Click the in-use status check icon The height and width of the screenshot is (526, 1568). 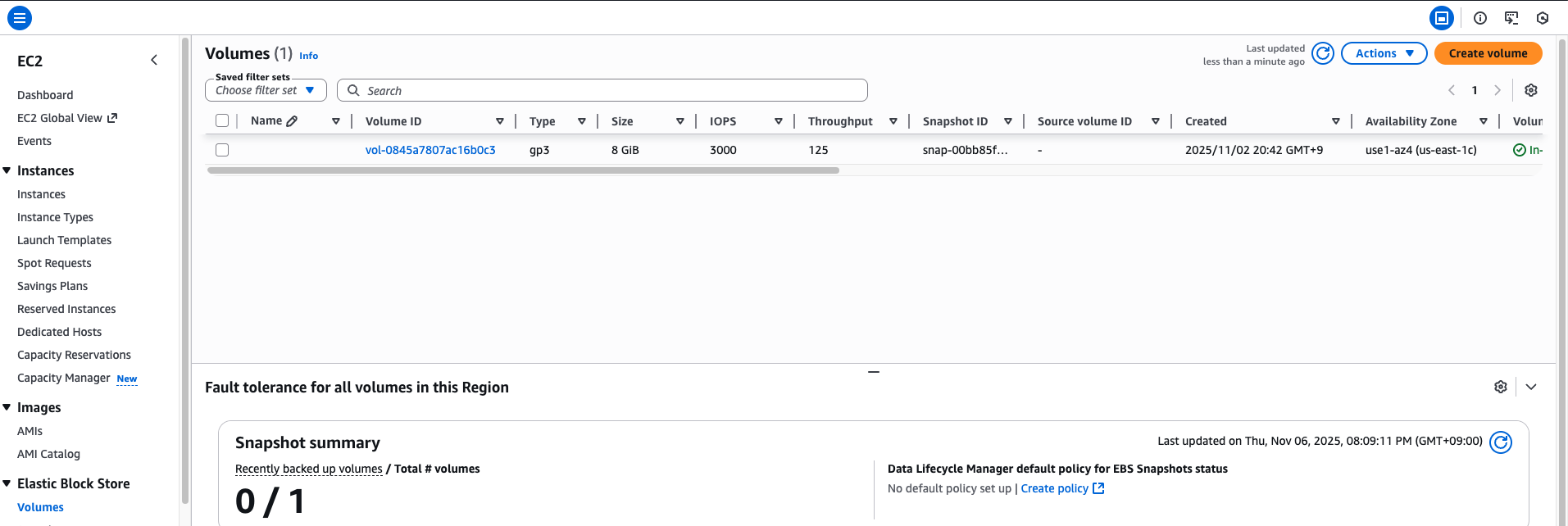(x=1520, y=150)
